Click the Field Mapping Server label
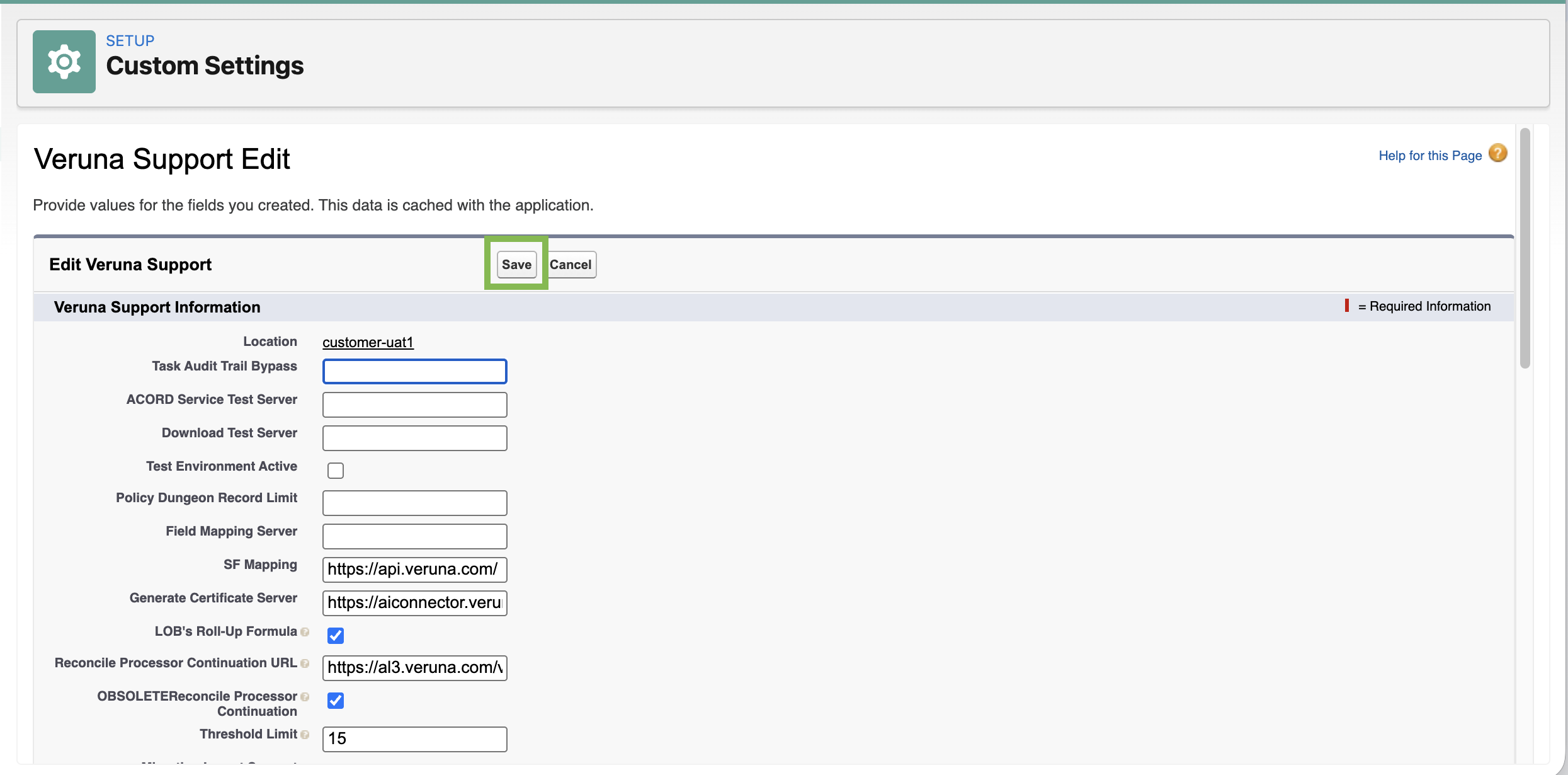 point(231,531)
